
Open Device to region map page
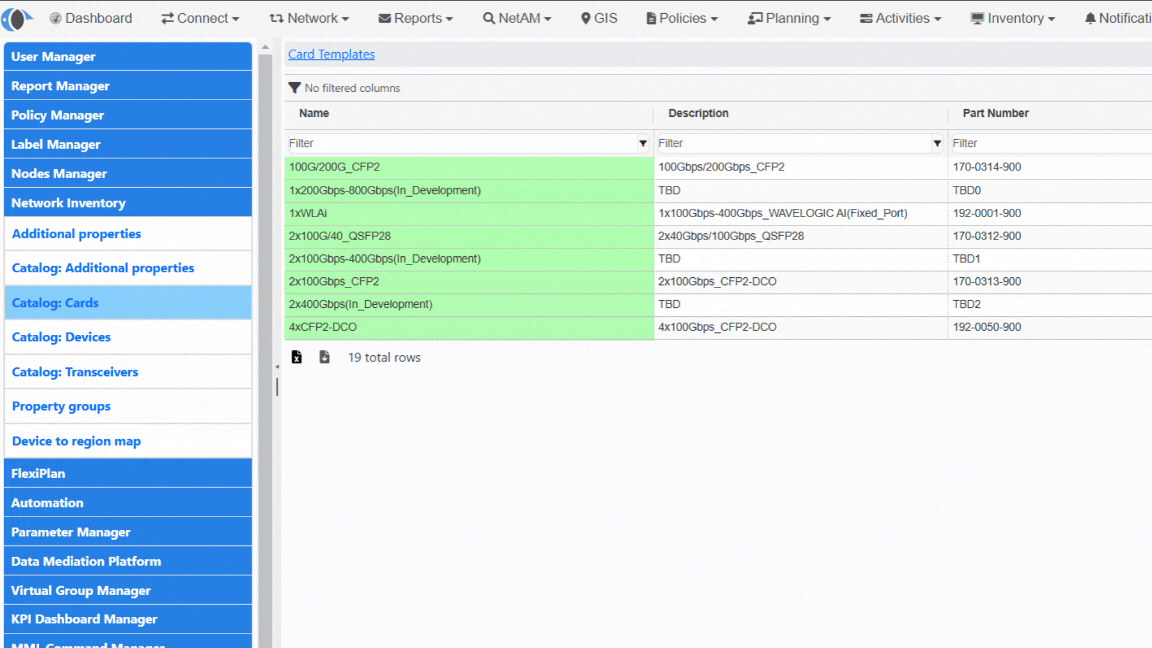pos(128,441)
